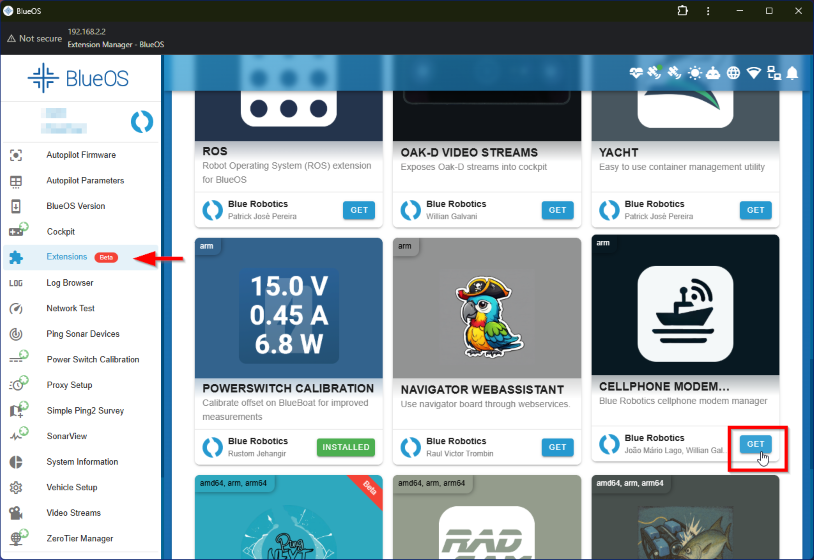The width and height of the screenshot is (814, 560).
Task: Toggle the sun theme brightness icon
Action: (x=694, y=73)
